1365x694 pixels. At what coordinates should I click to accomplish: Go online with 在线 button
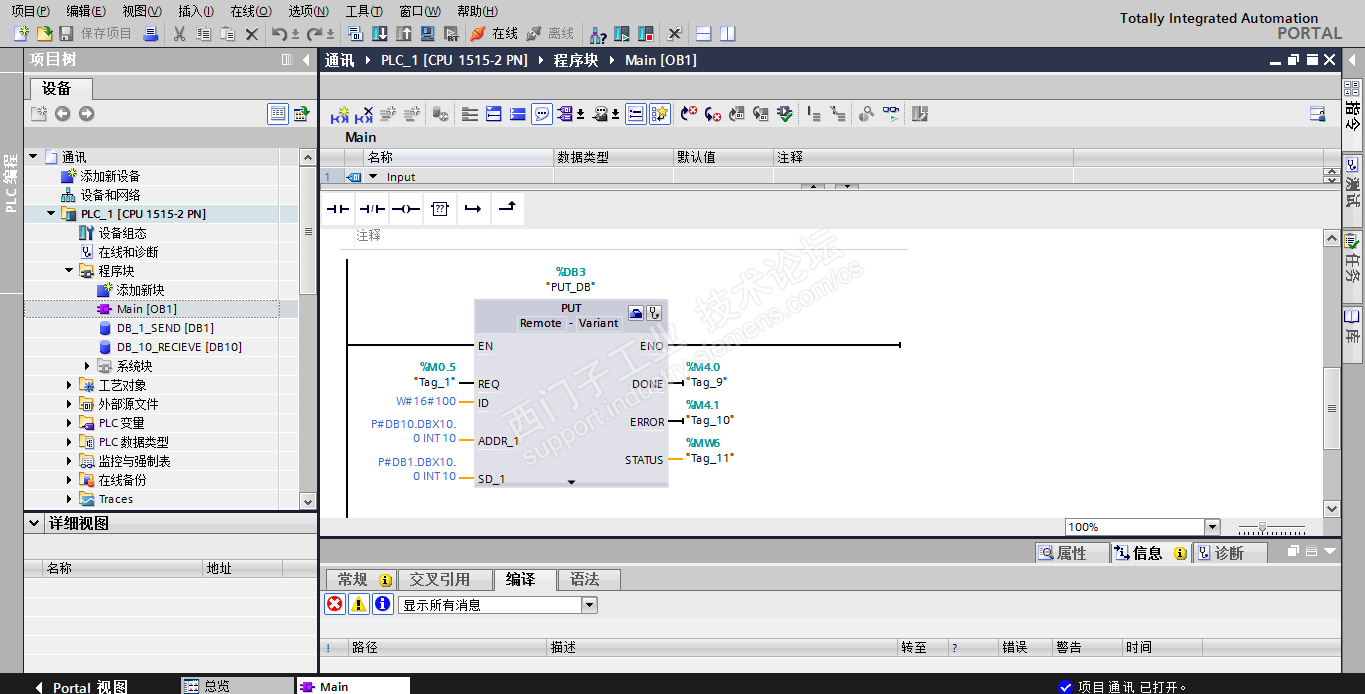(x=494, y=34)
